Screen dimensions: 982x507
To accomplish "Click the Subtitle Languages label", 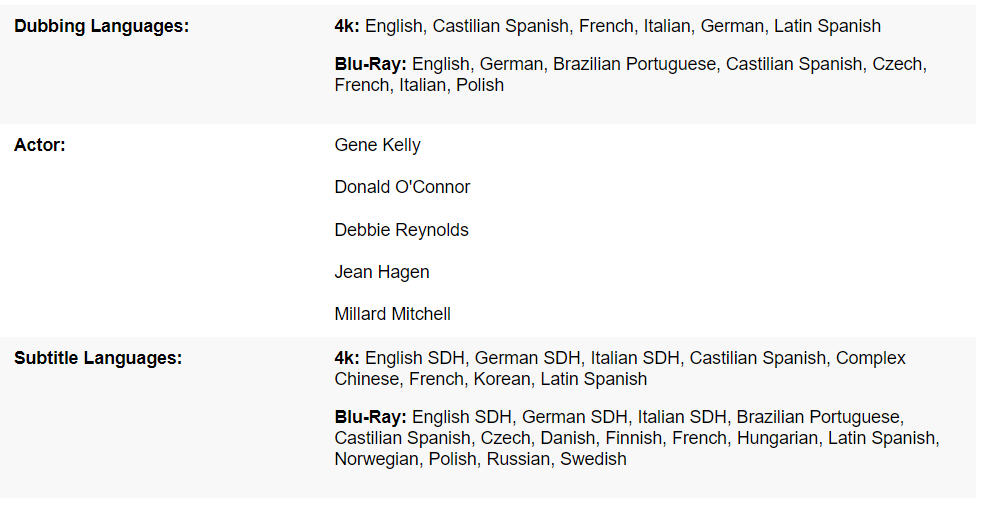I will [98, 358].
